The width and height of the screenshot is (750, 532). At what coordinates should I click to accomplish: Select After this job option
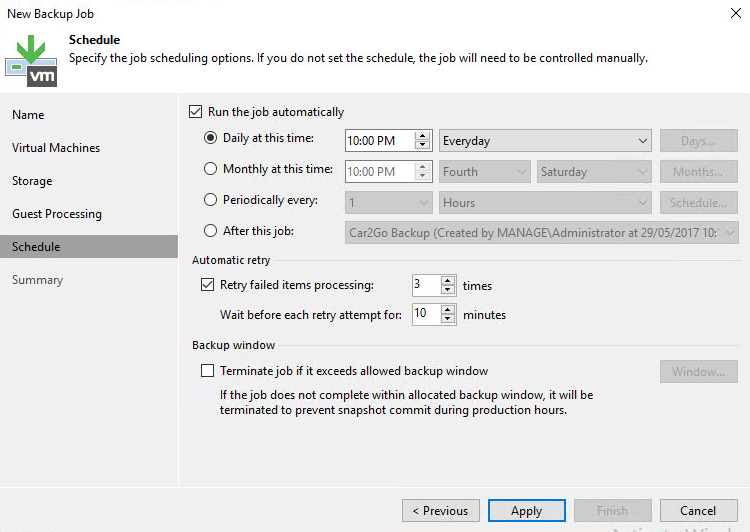tap(210, 231)
